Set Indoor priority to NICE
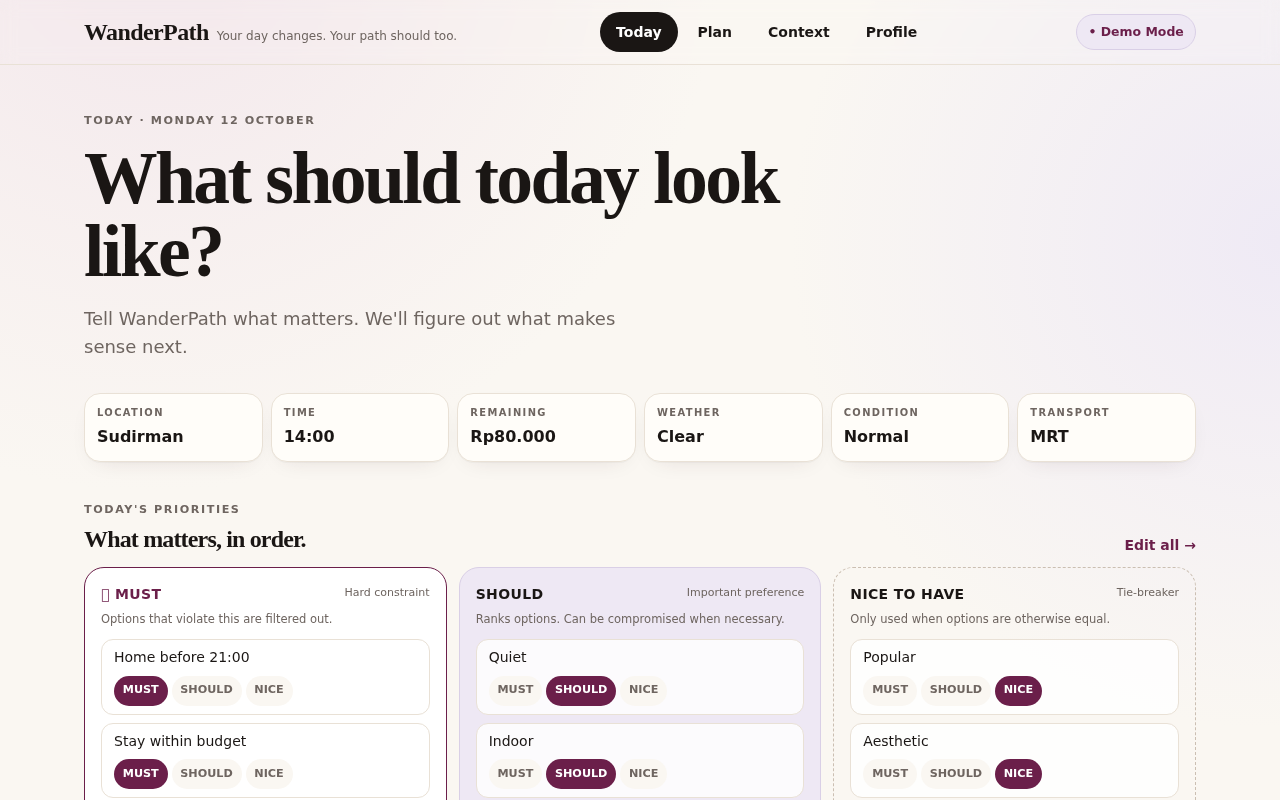The width and height of the screenshot is (1280, 800). coord(644,774)
